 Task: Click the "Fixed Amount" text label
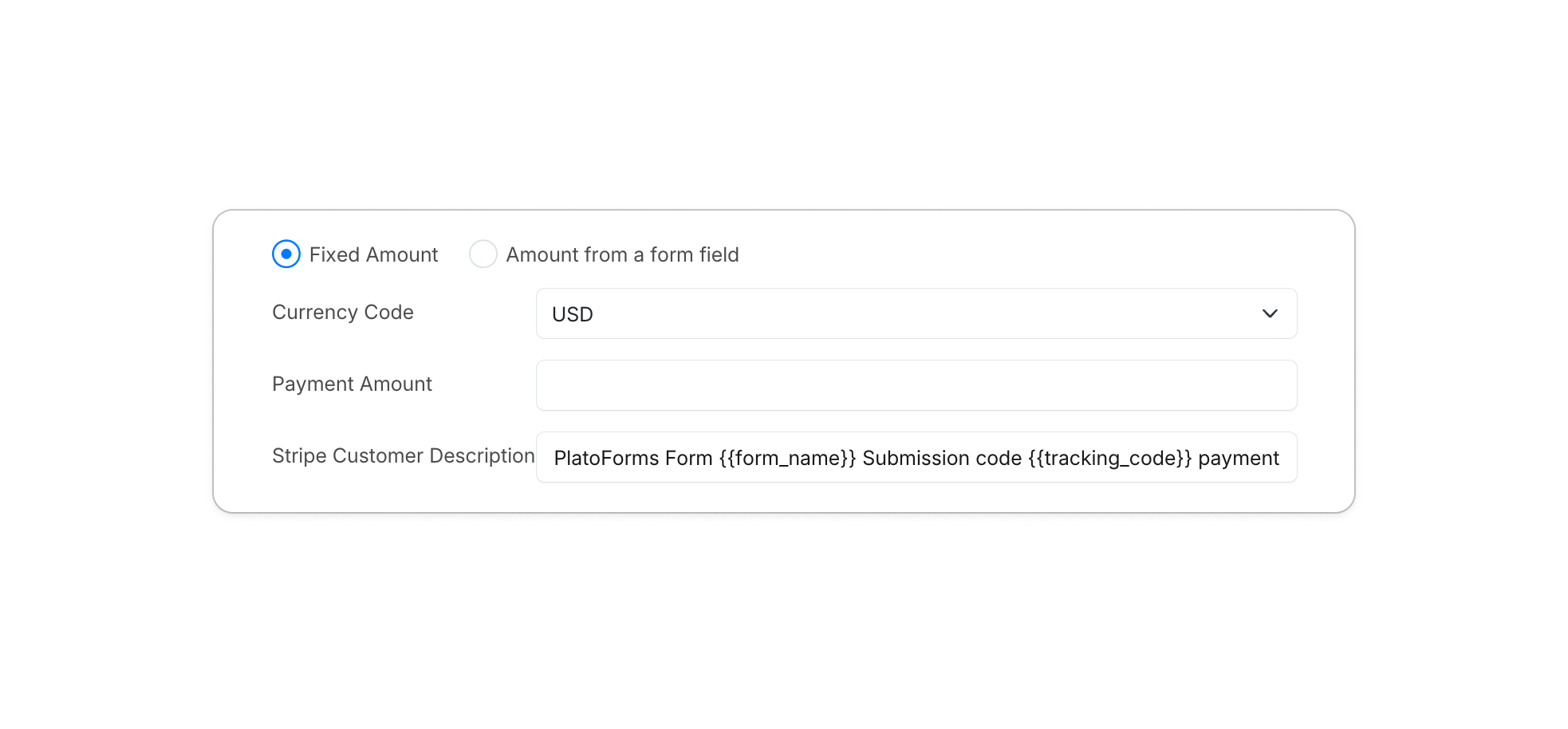tap(372, 254)
